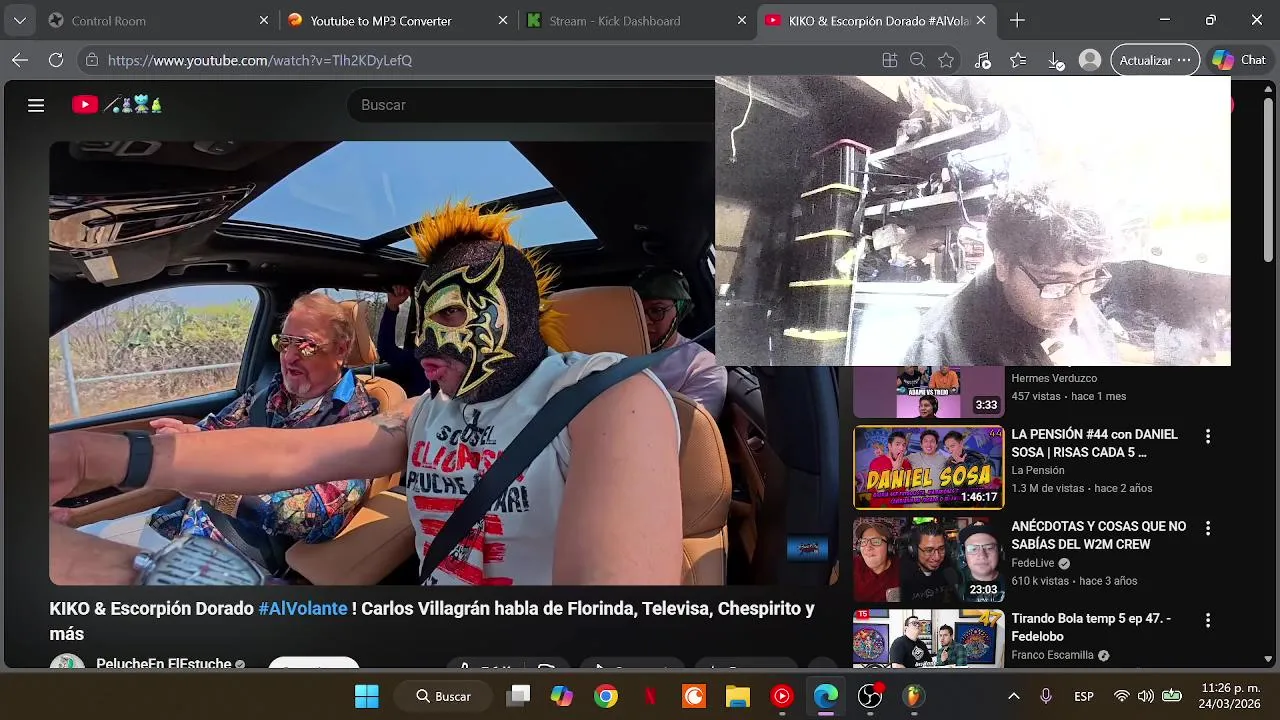Open the Wi-Fi network tray icon
This screenshot has width=1280, height=720.
[1121, 696]
